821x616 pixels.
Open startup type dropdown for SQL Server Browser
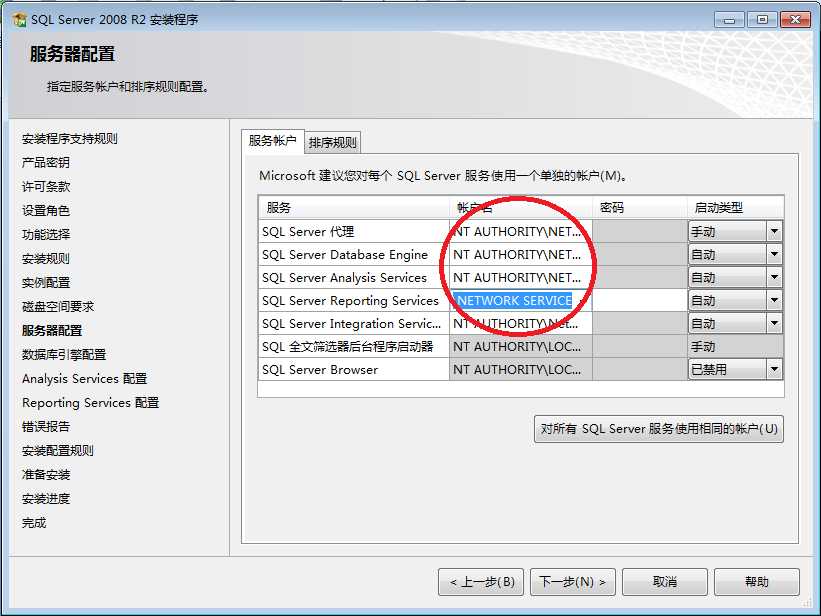tap(774, 369)
